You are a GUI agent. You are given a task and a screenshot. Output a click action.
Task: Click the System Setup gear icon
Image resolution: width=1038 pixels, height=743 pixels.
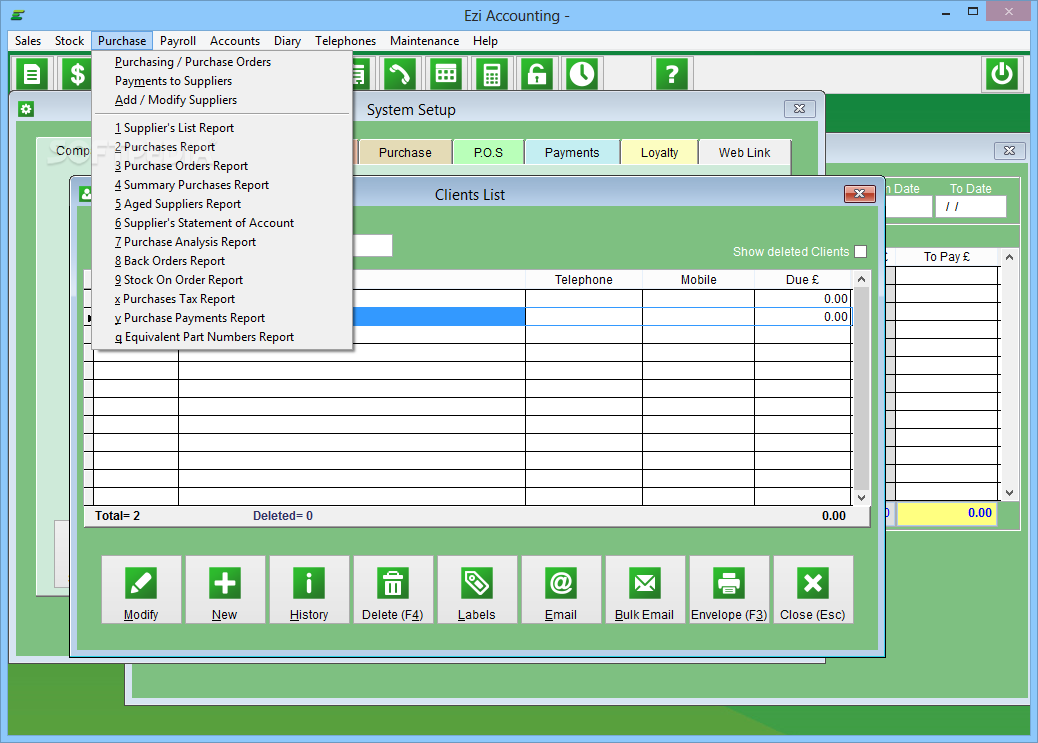(x=26, y=109)
